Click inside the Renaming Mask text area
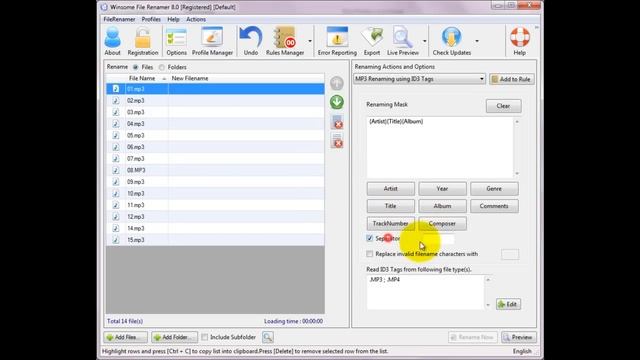Image resolution: width=640 pixels, height=360 pixels. [440, 147]
